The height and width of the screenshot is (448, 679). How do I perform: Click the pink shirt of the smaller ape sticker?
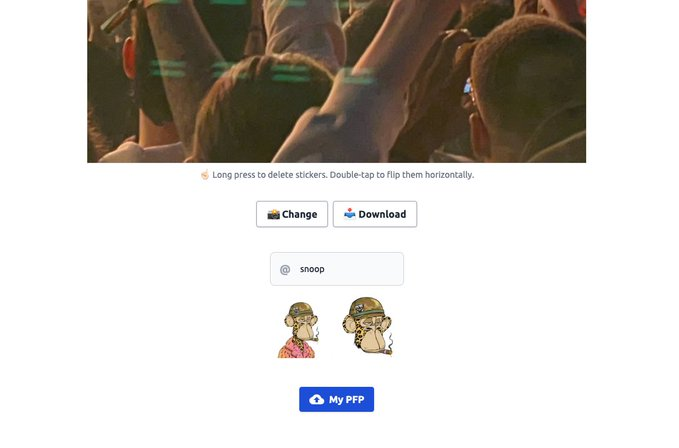pos(298,349)
